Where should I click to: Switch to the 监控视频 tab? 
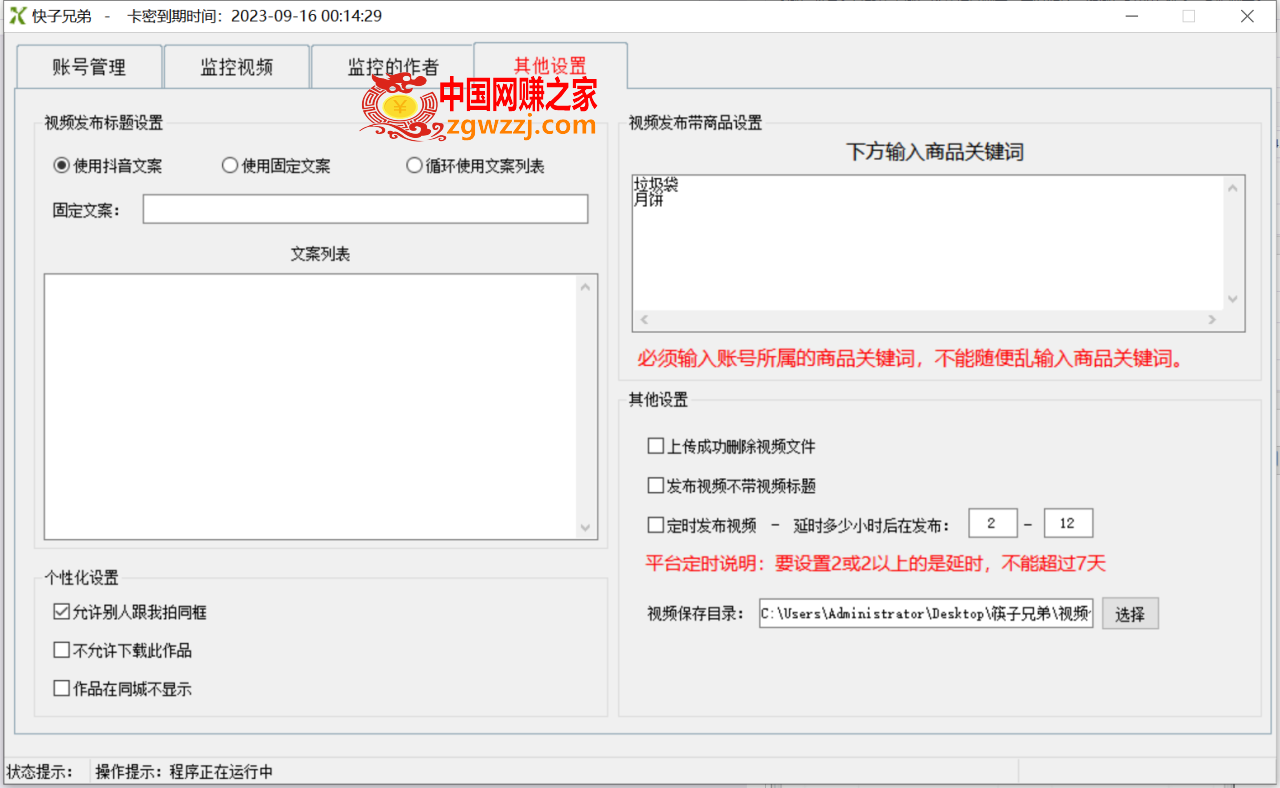click(x=236, y=67)
